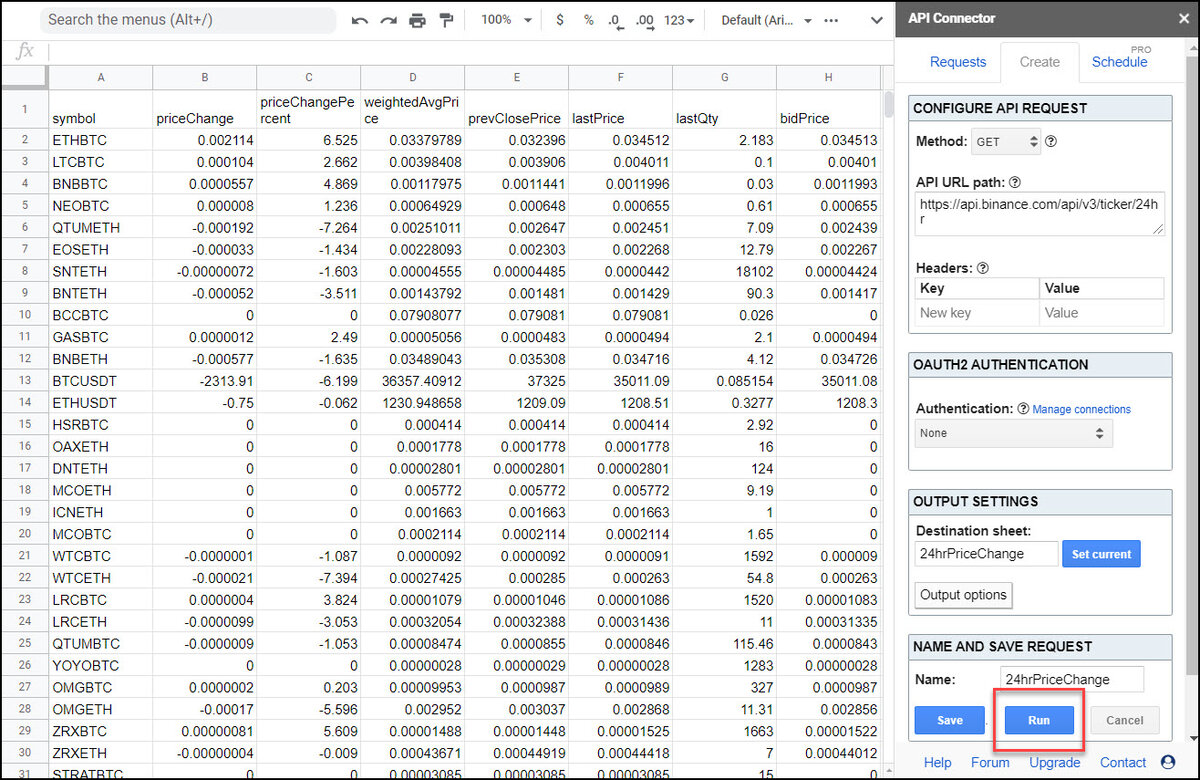Select cell with value 1230.948658
The height and width of the screenshot is (780, 1200).
412,403
